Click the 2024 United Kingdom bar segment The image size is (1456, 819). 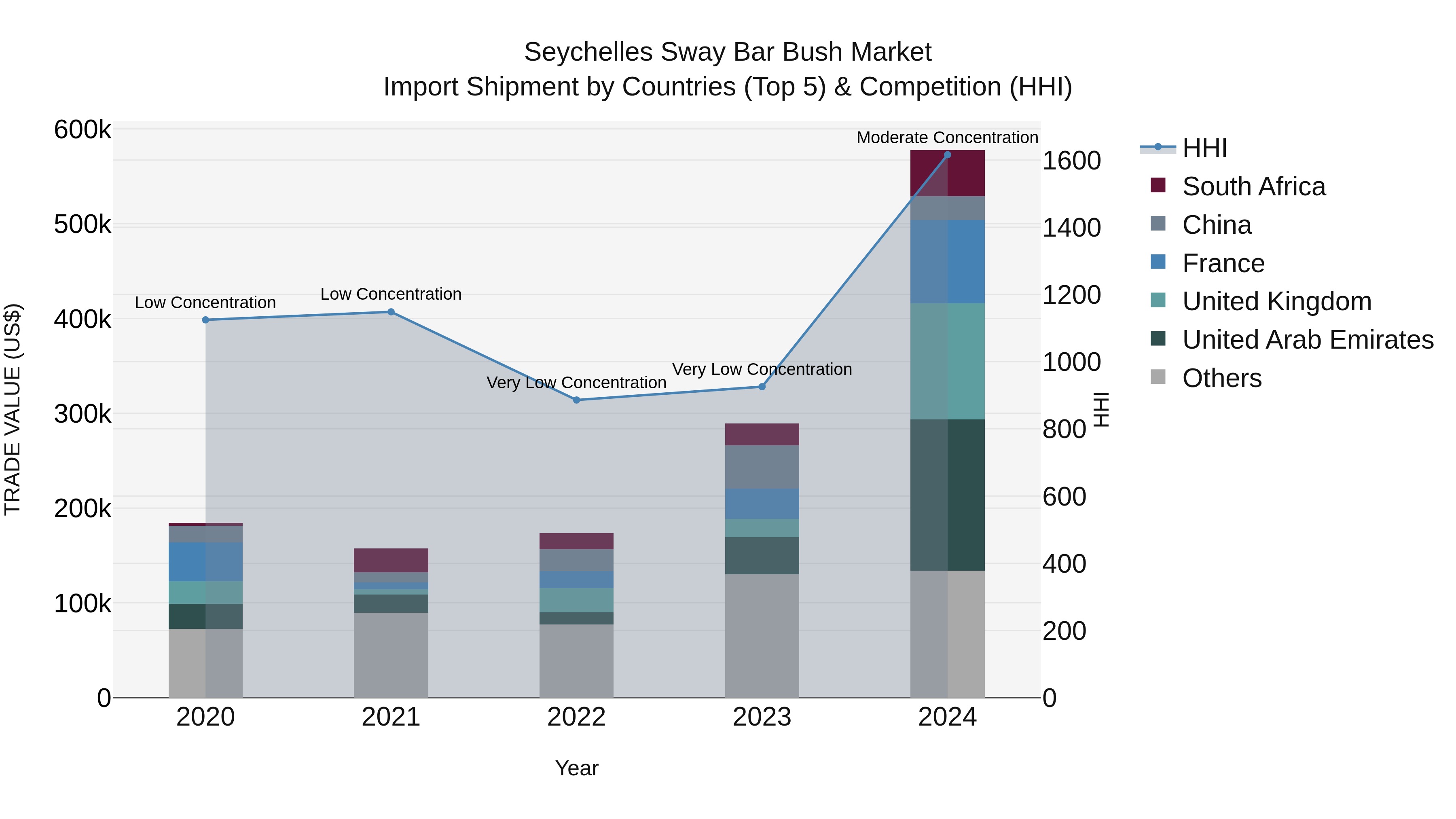(947, 361)
